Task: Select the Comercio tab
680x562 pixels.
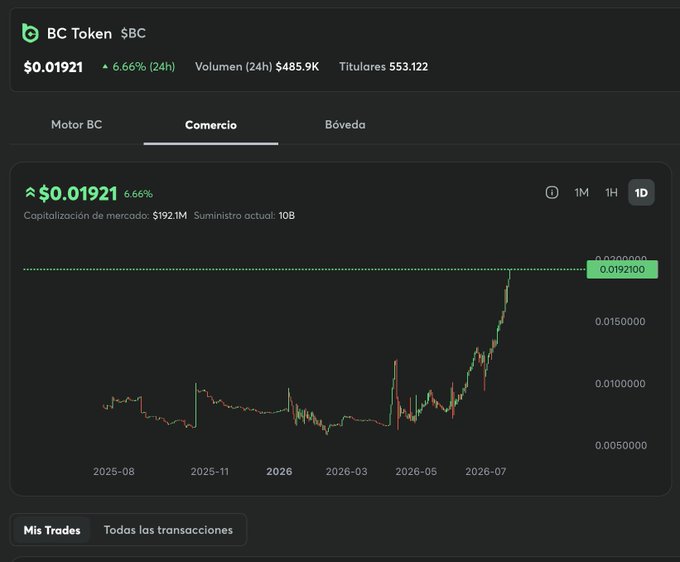Action: tap(211, 125)
